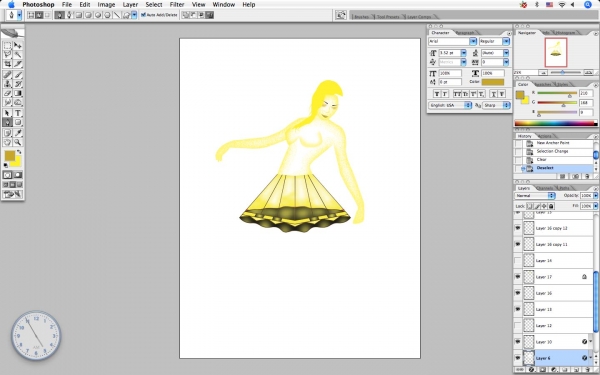This screenshot has height=375, width=600.
Task: Select the Pen tool in toolbox
Action: click(x=7, y=122)
